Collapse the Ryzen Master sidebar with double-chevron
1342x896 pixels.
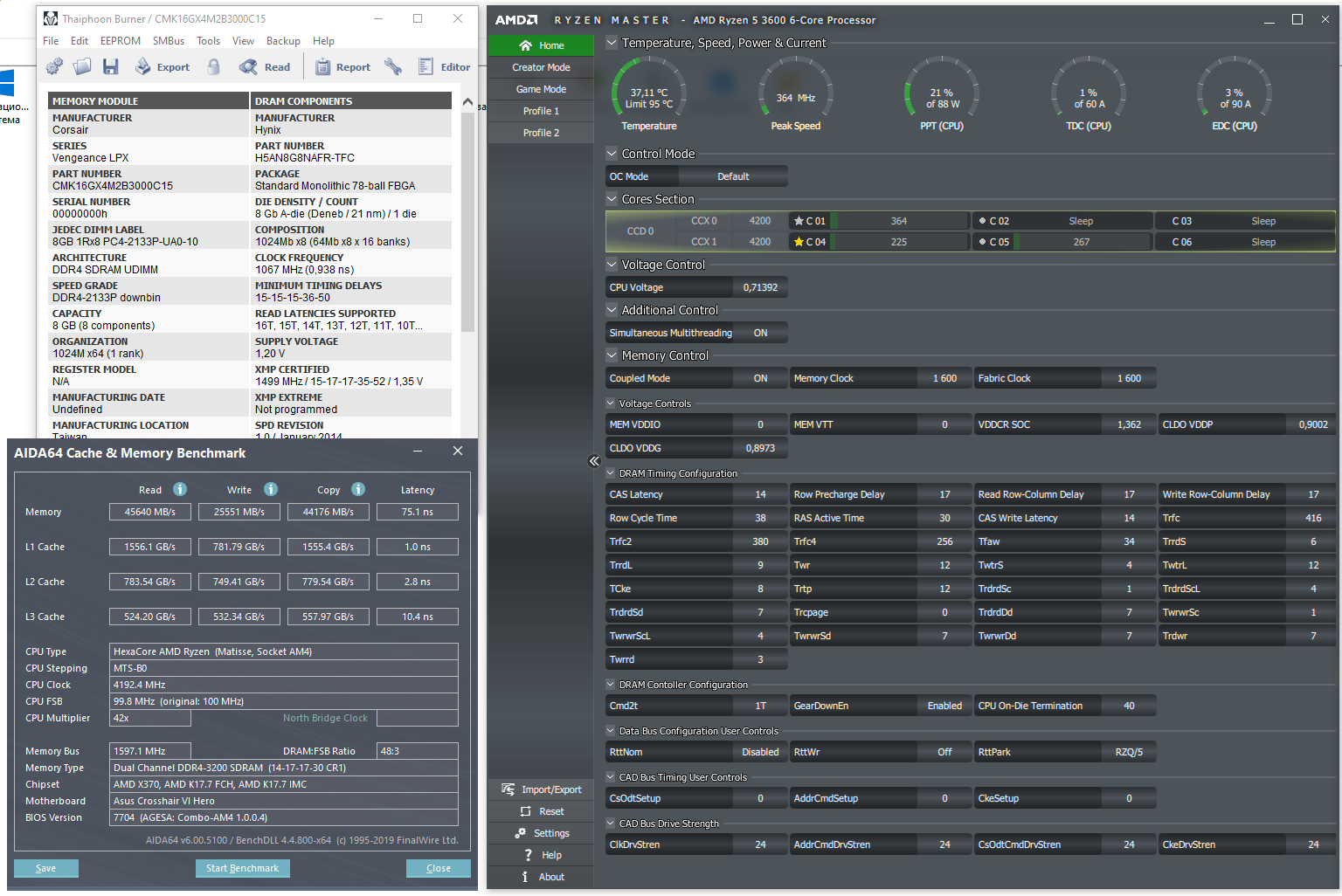click(x=594, y=461)
